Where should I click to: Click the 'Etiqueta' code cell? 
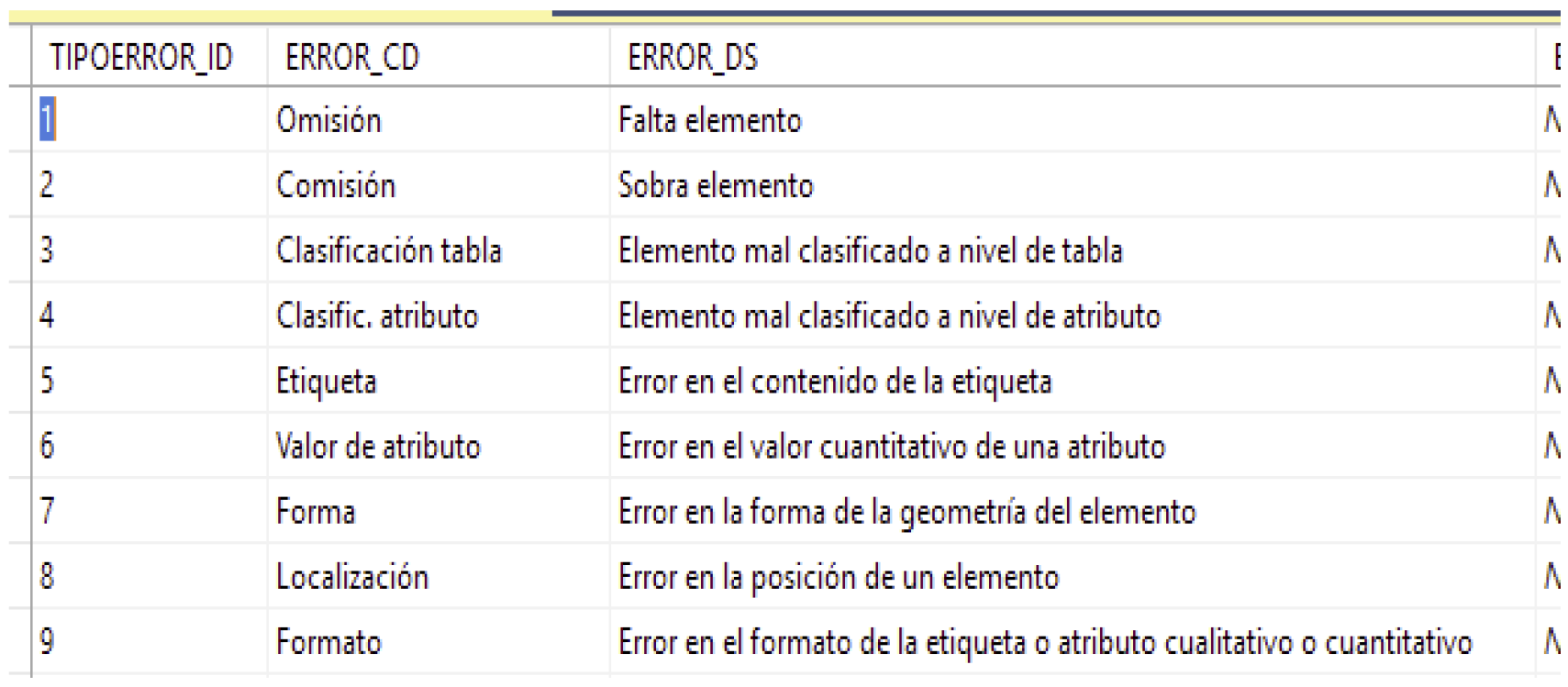327,381
